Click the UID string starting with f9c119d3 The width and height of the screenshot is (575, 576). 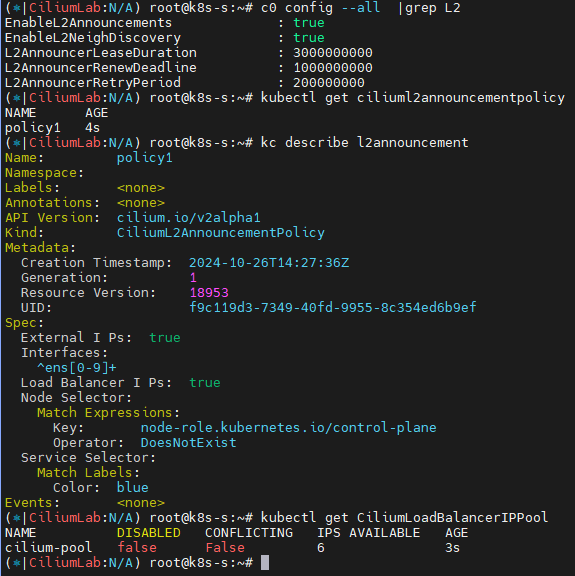[333, 308]
